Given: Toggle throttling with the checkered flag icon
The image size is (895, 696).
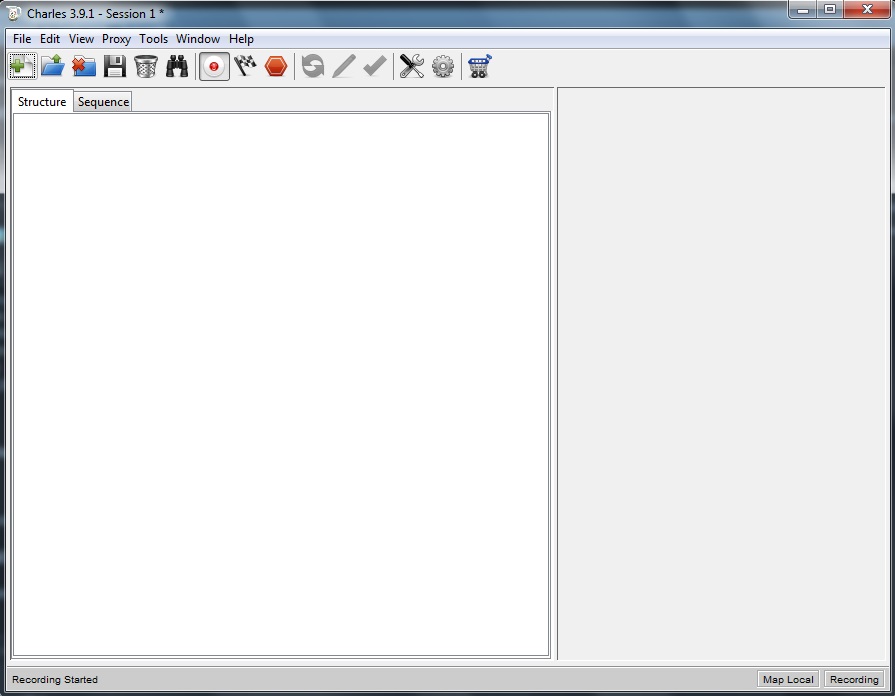Looking at the screenshot, I should (x=245, y=66).
